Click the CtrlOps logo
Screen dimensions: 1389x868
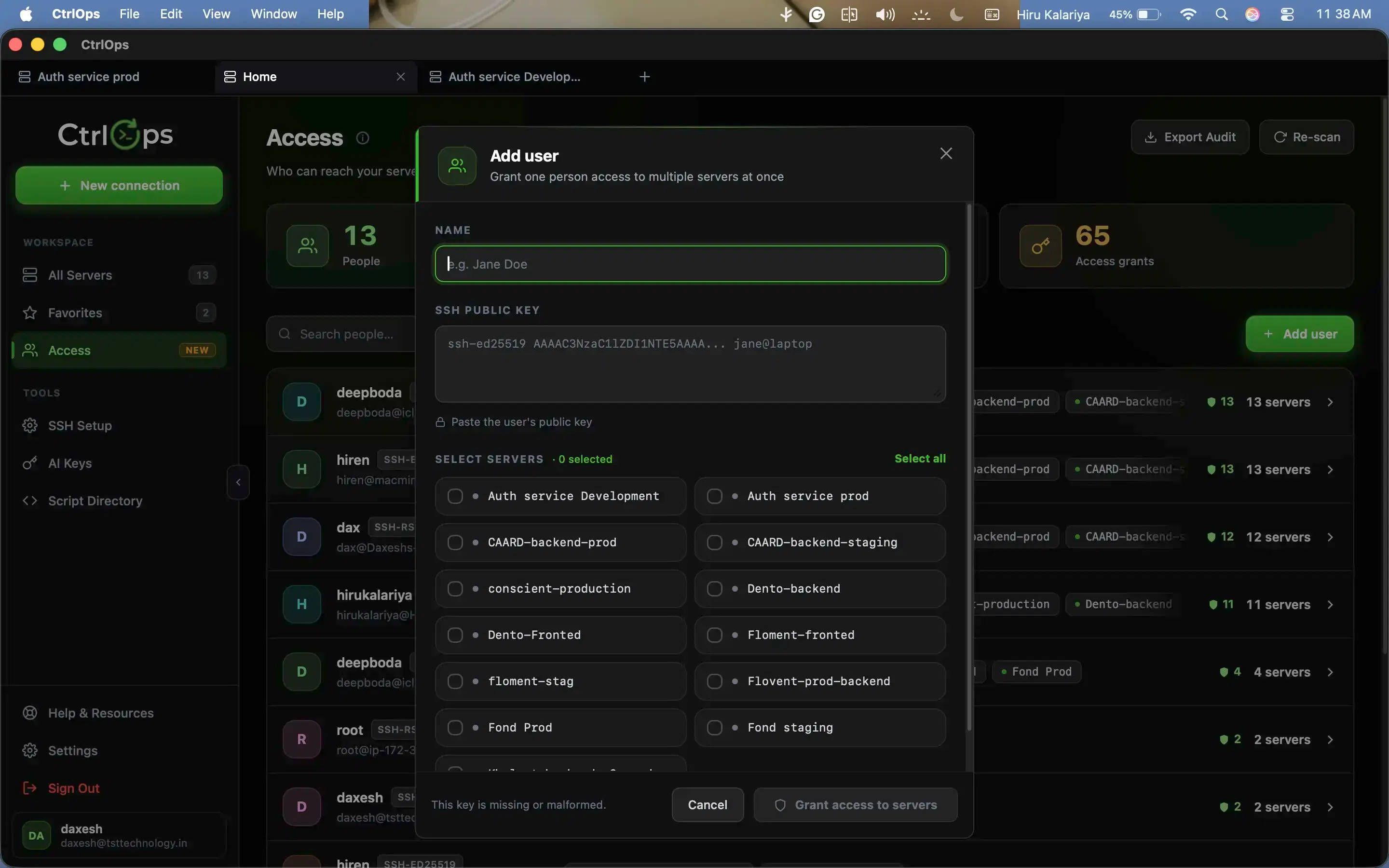tap(115, 135)
